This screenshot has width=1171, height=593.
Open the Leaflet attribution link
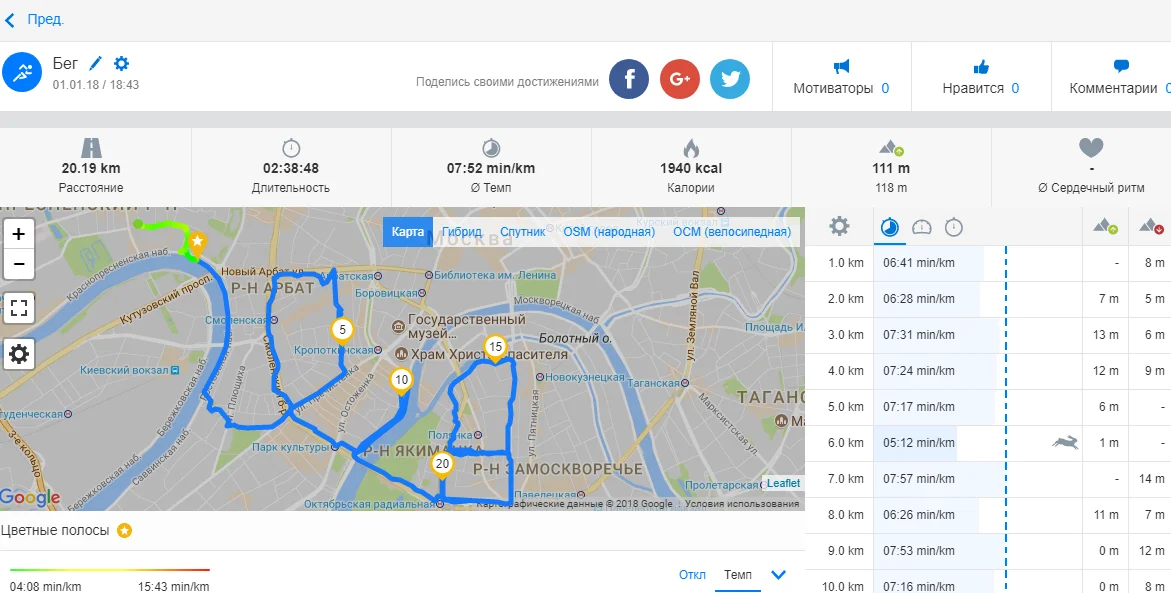[x=783, y=483]
